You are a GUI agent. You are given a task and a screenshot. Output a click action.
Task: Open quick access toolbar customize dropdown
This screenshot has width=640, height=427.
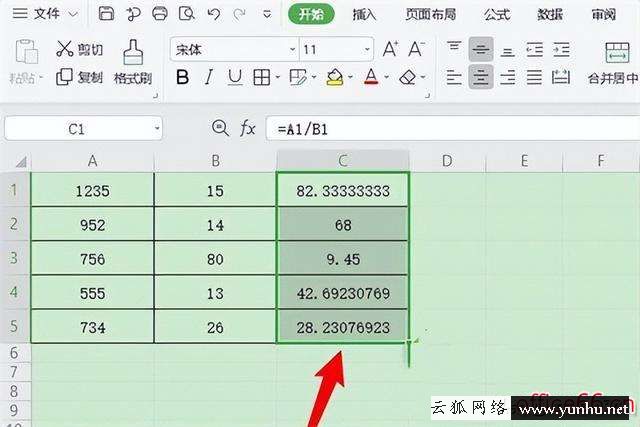(267, 15)
